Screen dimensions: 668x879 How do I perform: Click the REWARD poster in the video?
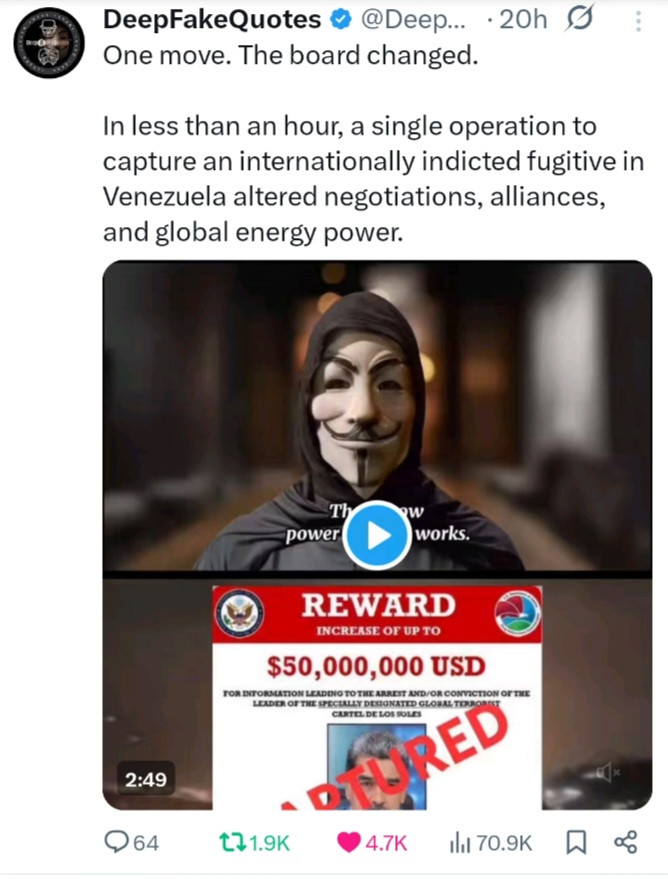click(x=377, y=697)
